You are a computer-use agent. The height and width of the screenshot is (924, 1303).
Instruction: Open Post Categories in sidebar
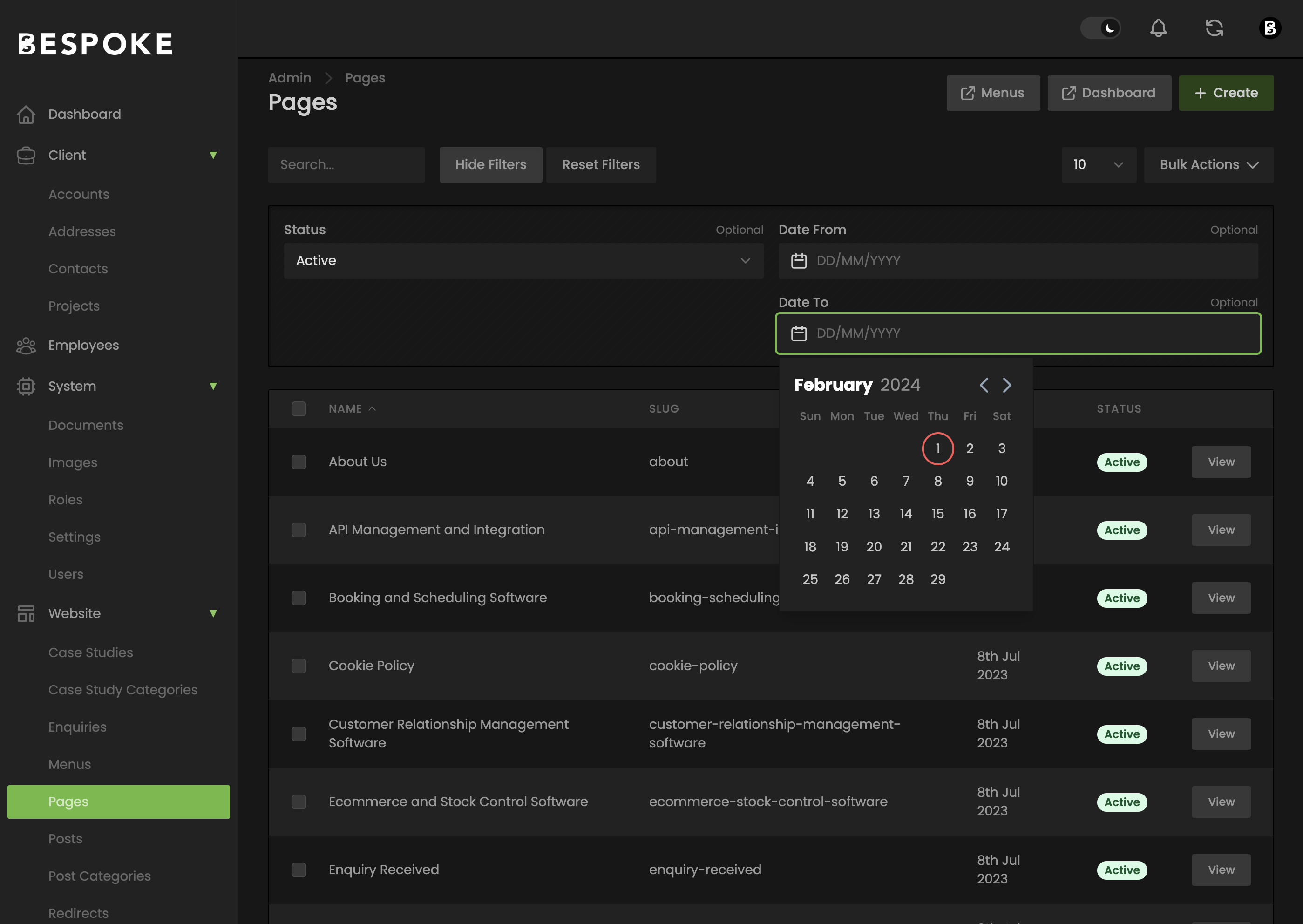(x=100, y=876)
